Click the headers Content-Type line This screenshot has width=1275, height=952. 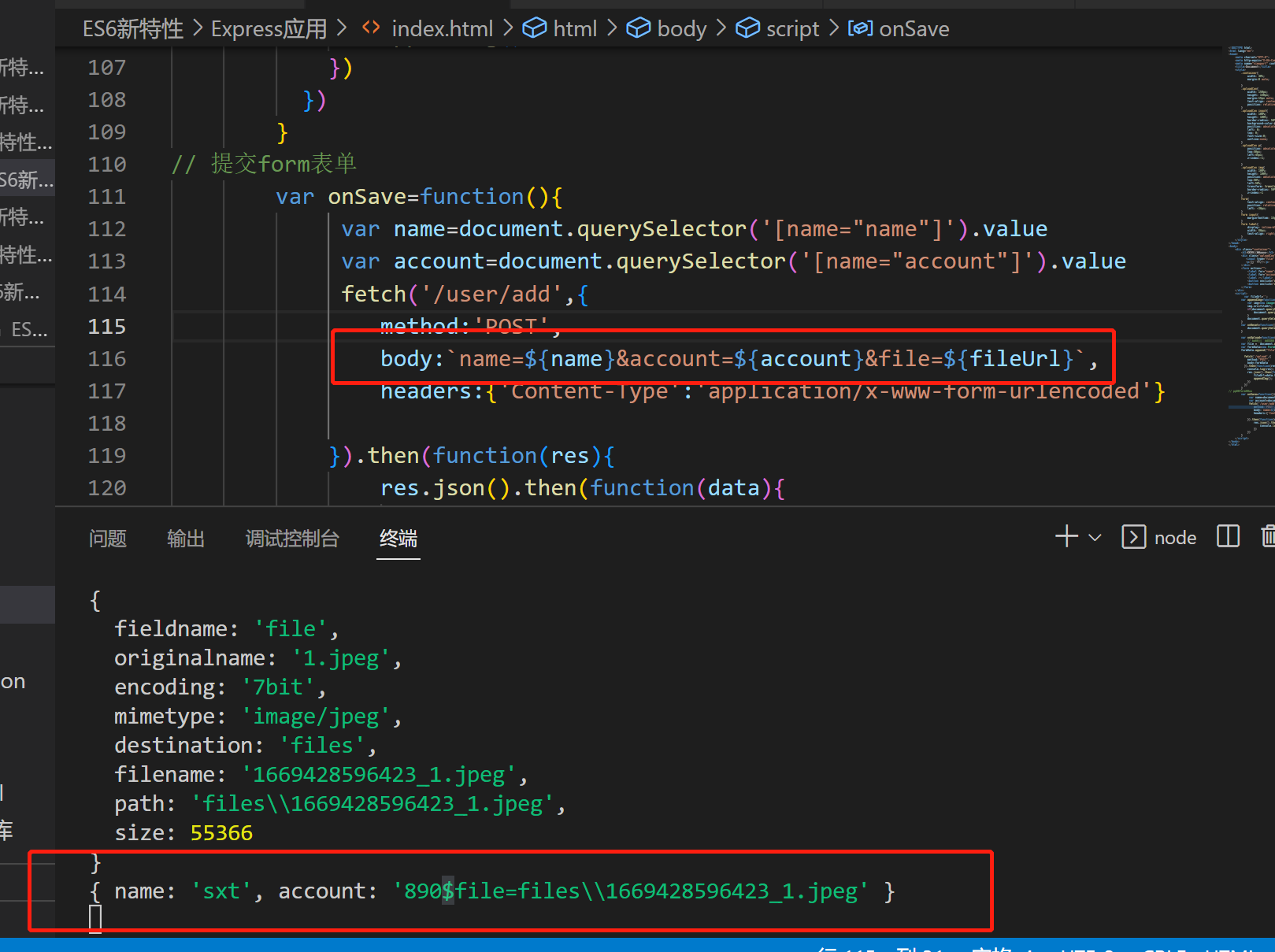click(772, 391)
